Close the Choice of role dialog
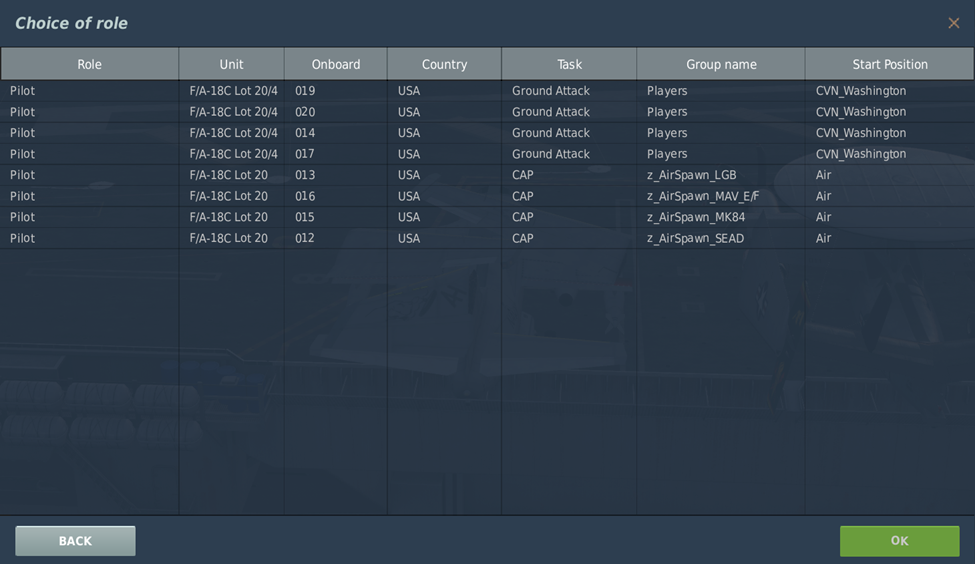This screenshot has height=564, width=975. pyautogui.click(x=953, y=23)
